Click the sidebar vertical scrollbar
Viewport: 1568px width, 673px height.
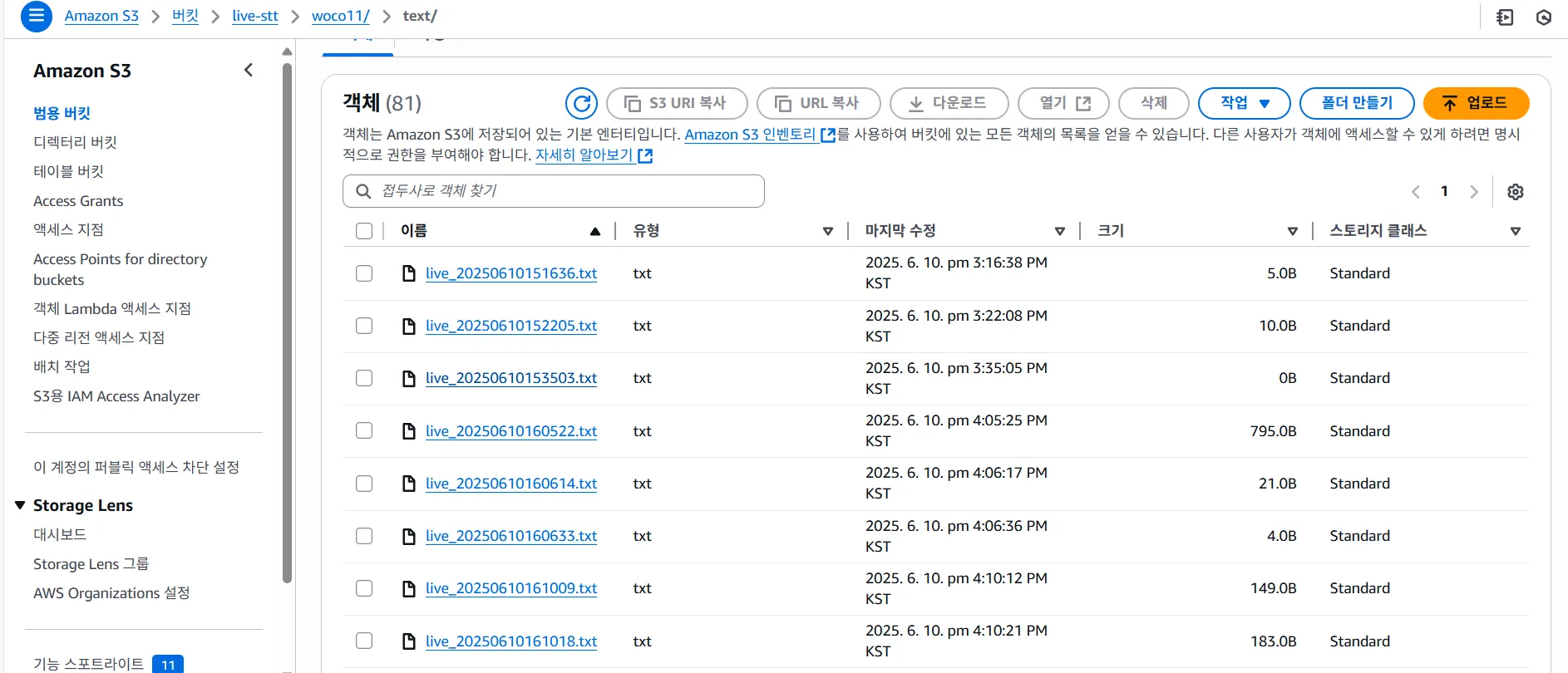287,324
